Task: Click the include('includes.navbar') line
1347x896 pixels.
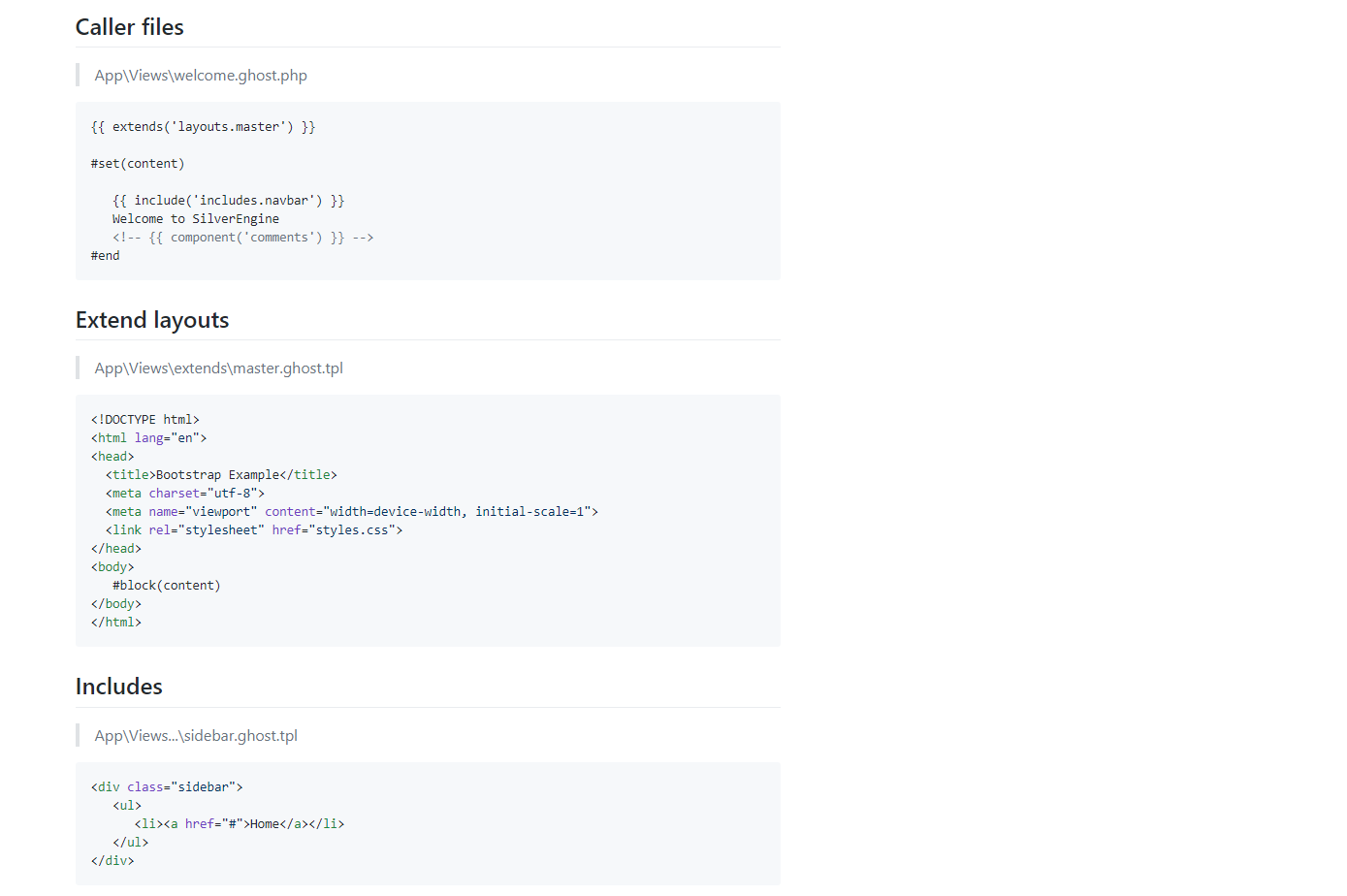Action: click(229, 201)
